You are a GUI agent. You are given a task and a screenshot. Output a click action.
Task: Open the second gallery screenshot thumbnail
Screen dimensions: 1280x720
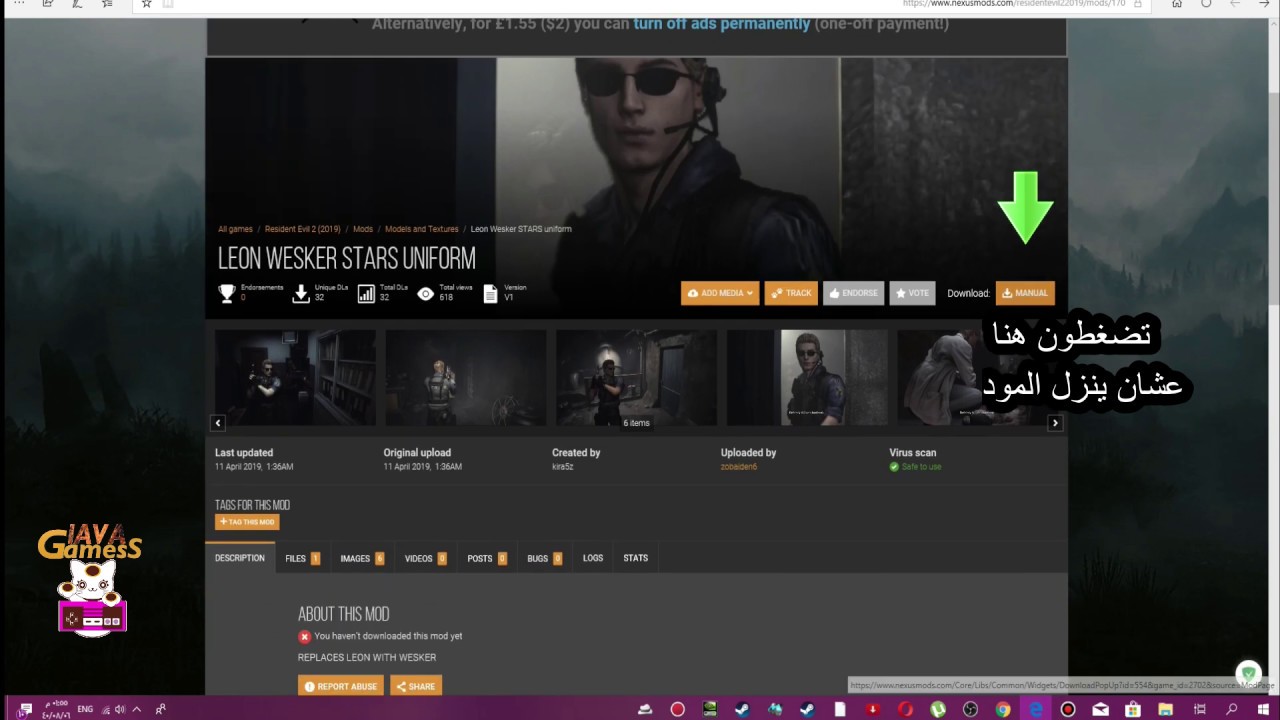click(x=466, y=378)
